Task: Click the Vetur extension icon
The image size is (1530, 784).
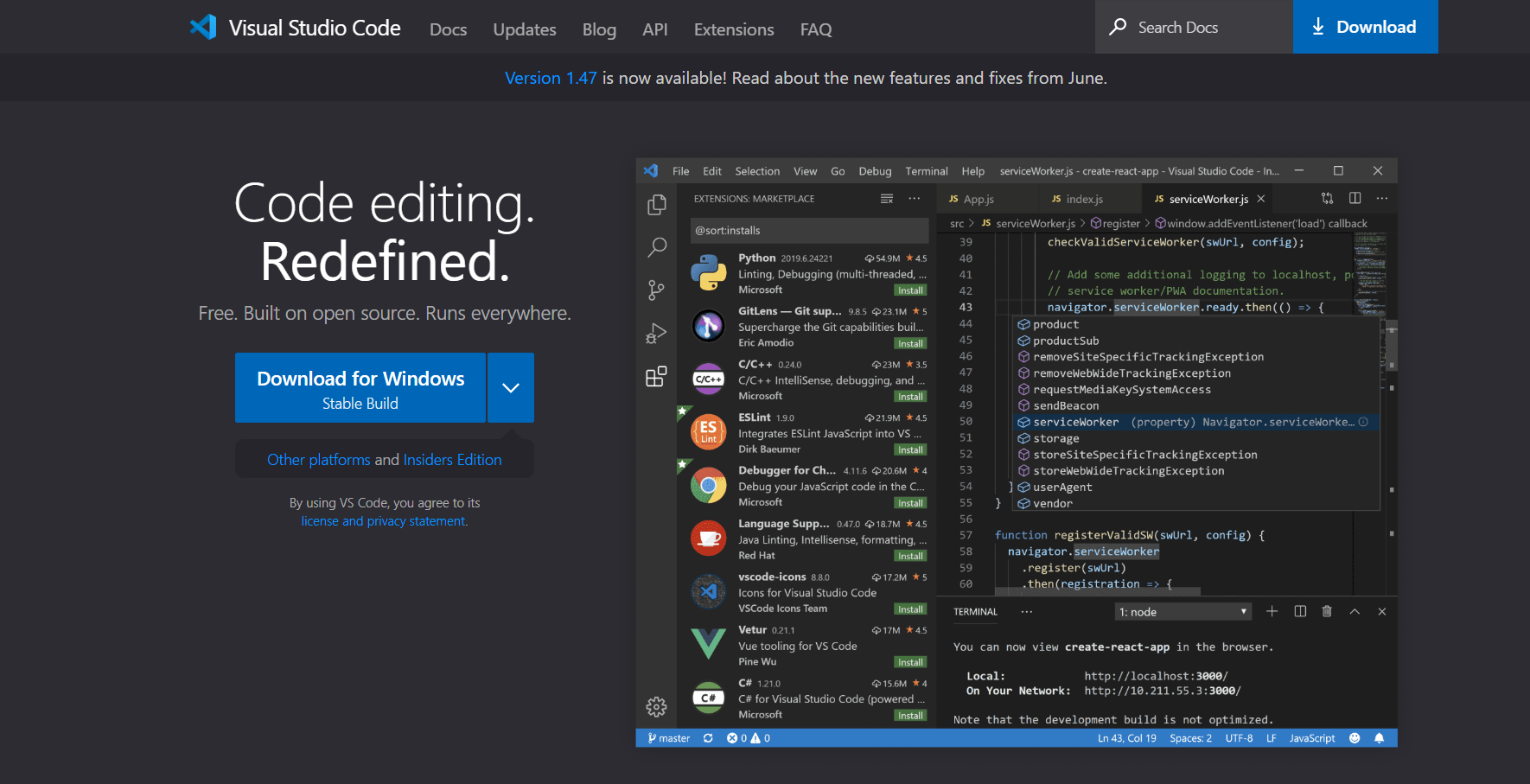Action: click(x=709, y=644)
